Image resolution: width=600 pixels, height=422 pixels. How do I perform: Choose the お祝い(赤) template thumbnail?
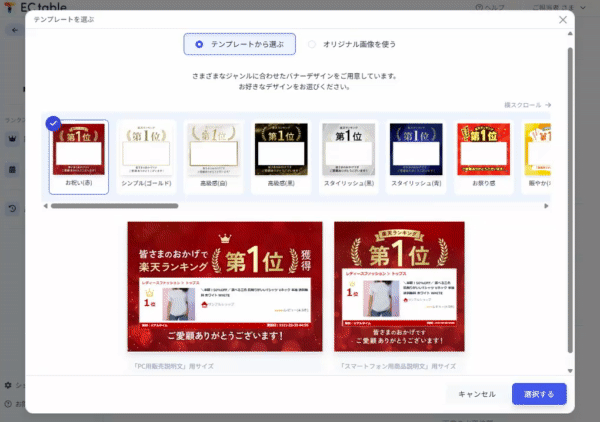(79, 157)
